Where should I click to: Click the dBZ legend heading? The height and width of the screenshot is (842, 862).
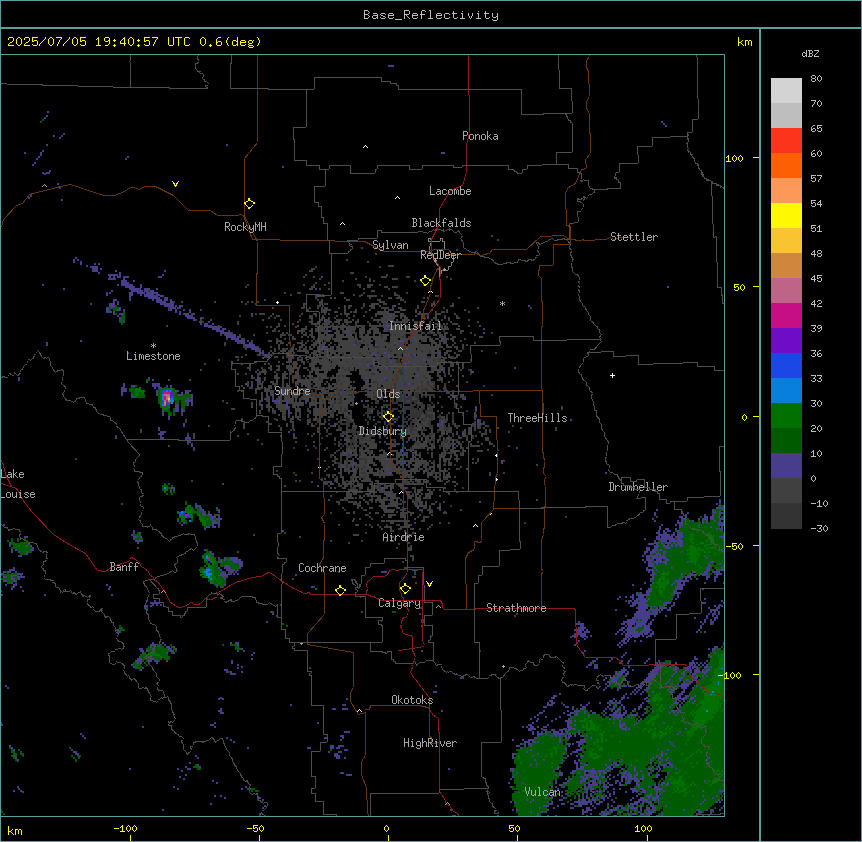tap(810, 54)
